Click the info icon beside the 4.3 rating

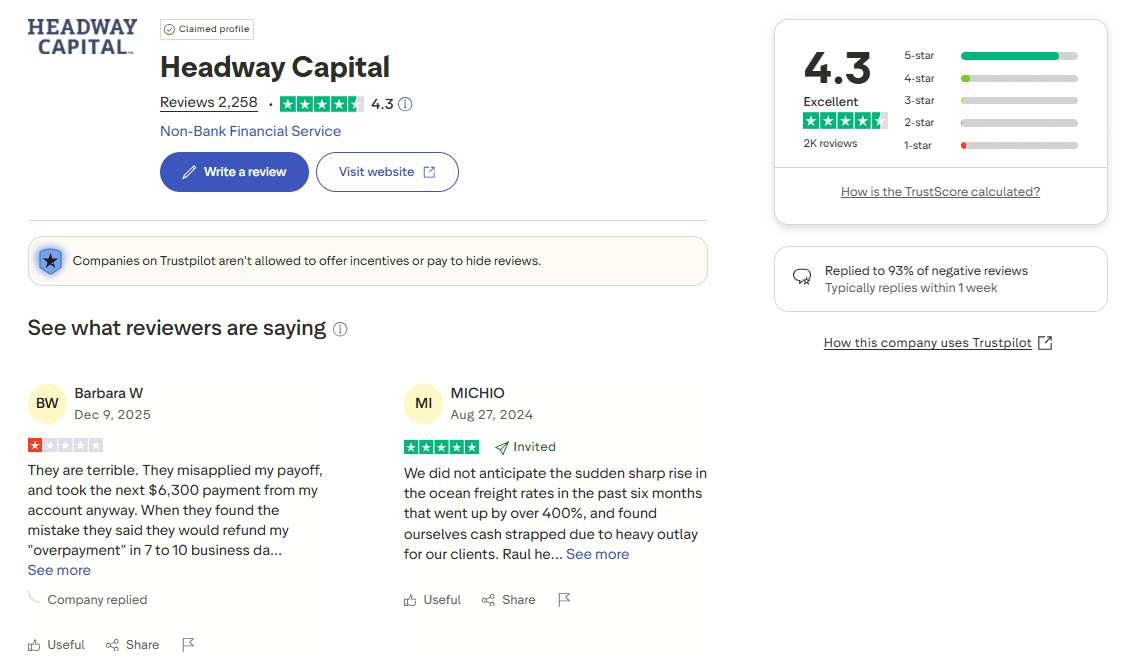point(404,103)
